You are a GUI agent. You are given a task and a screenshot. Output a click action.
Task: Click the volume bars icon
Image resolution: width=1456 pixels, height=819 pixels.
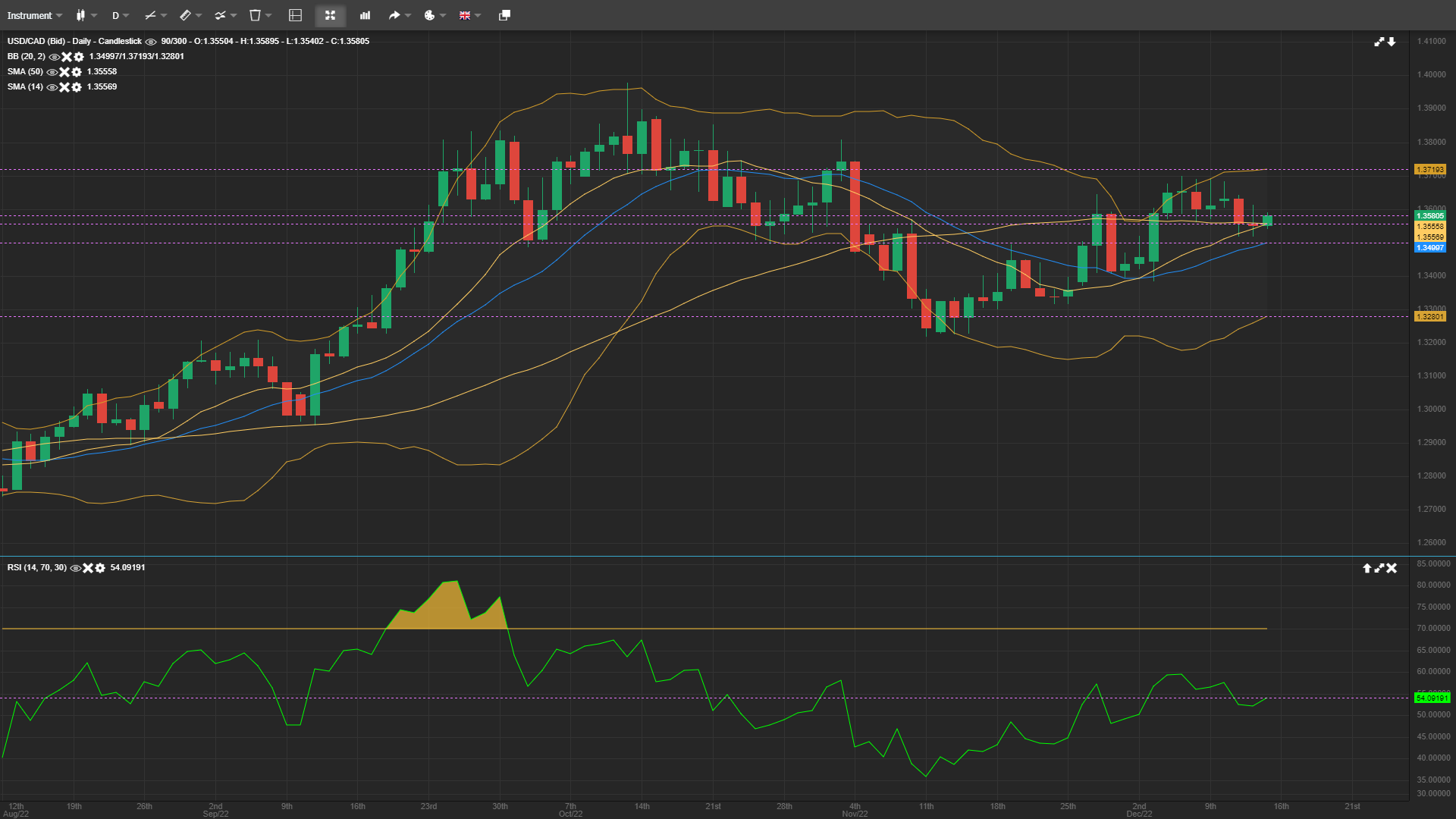coord(365,15)
